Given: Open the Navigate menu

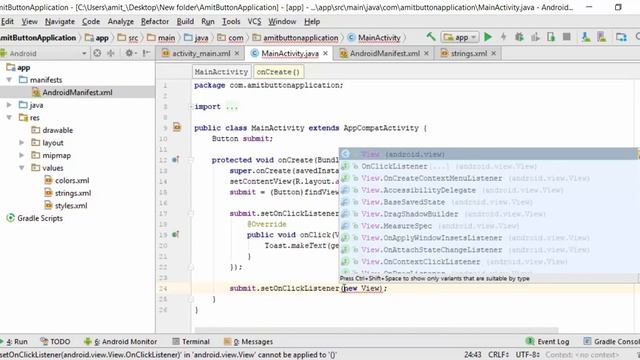Looking at the screenshot, I should coord(60,22).
